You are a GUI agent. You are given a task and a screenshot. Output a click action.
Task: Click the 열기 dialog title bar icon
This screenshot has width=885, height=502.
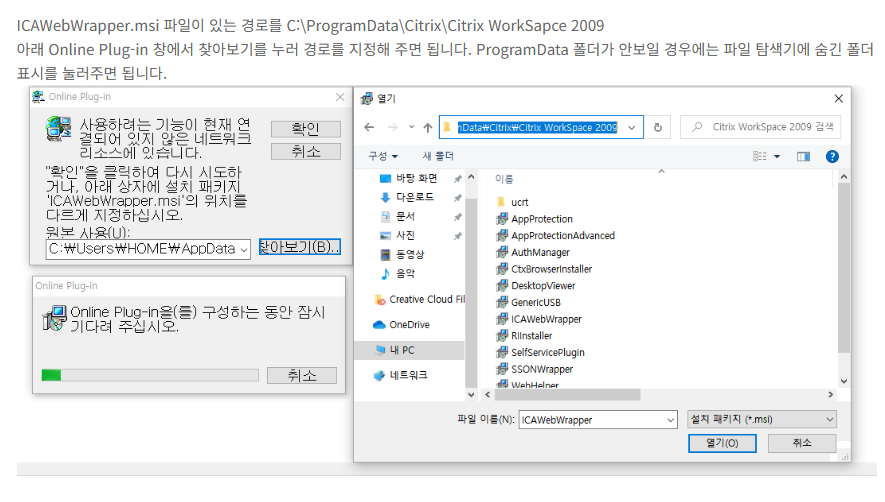[367, 99]
